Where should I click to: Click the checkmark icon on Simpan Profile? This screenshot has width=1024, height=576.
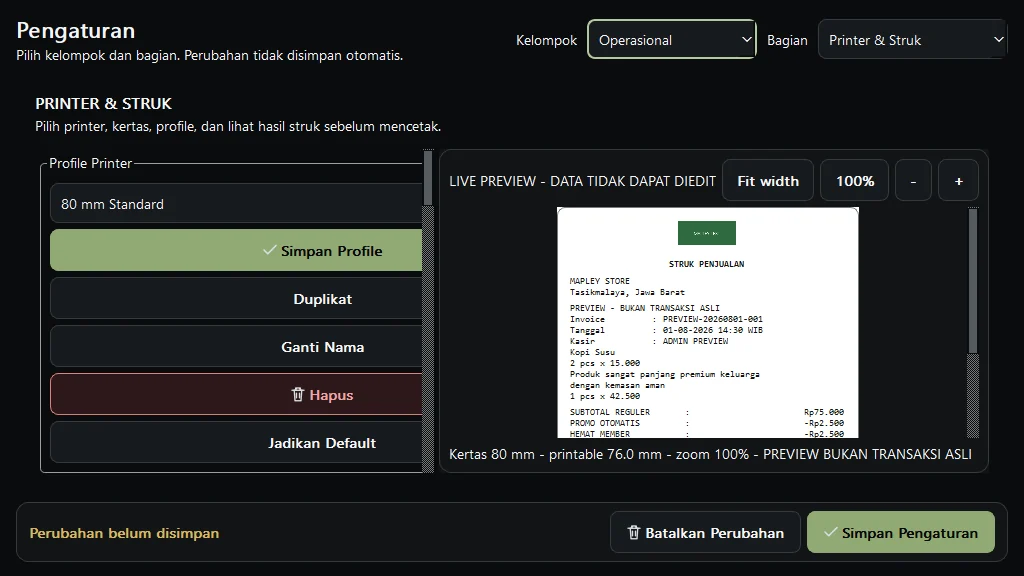(x=269, y=250)
